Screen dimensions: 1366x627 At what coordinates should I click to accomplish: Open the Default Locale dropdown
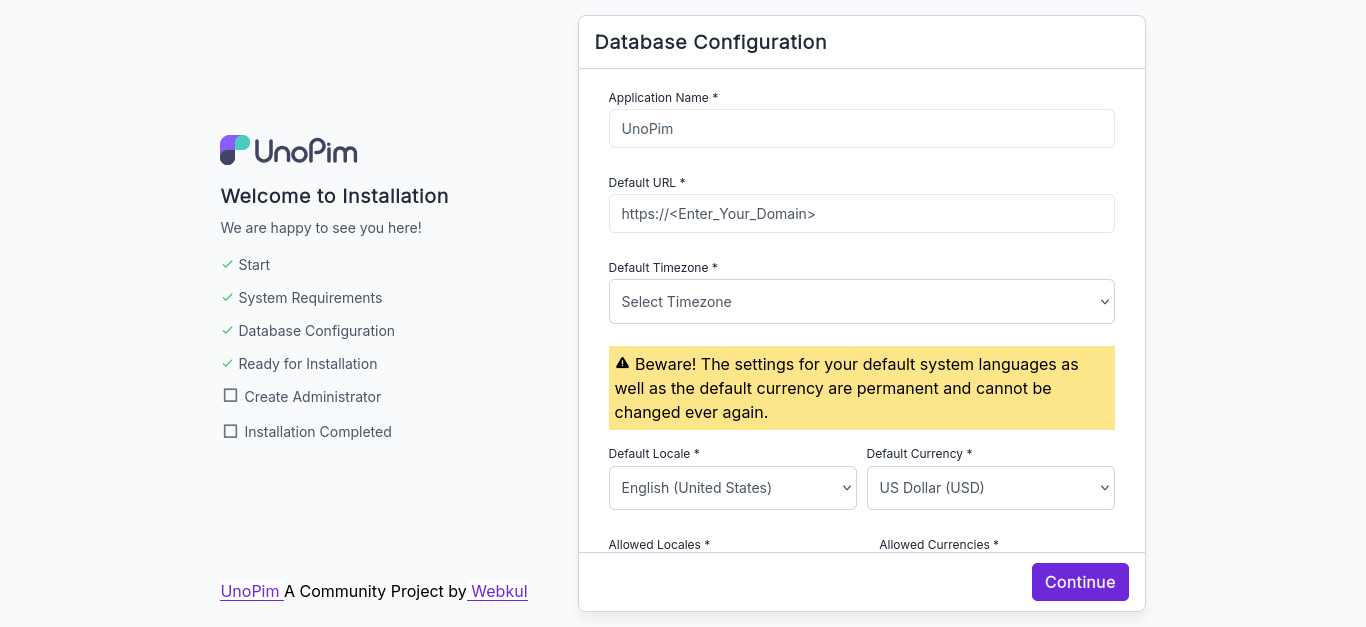[x=732, y=488]
